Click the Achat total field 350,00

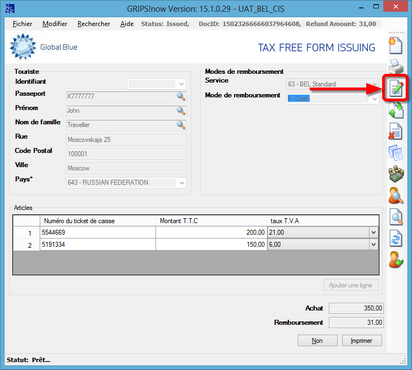[x=356, y=308]
